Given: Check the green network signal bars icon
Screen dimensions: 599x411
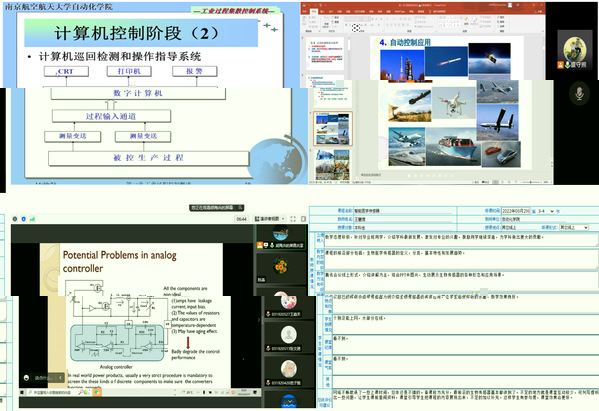Looking at the screenshot, I should 32,219.
